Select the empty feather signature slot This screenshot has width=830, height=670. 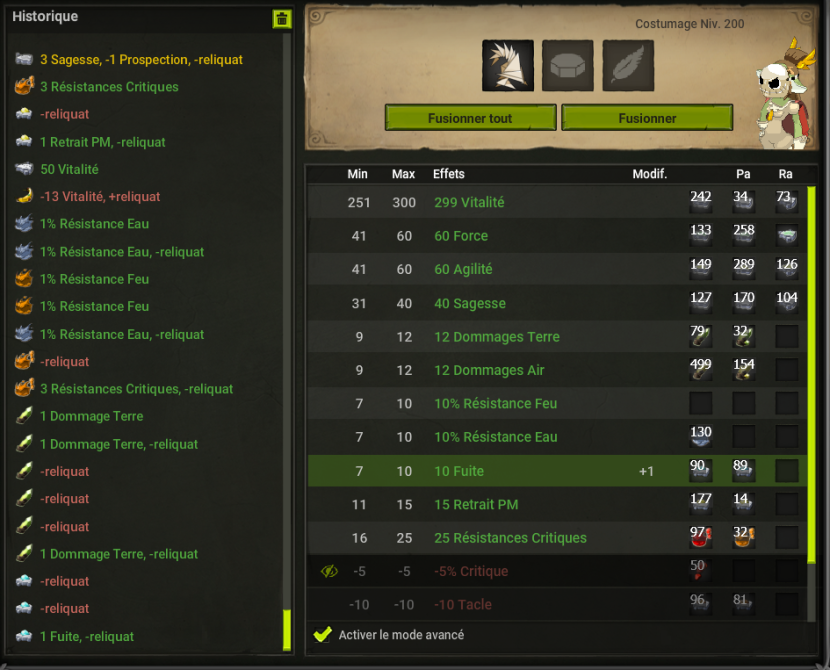[628, 66]
